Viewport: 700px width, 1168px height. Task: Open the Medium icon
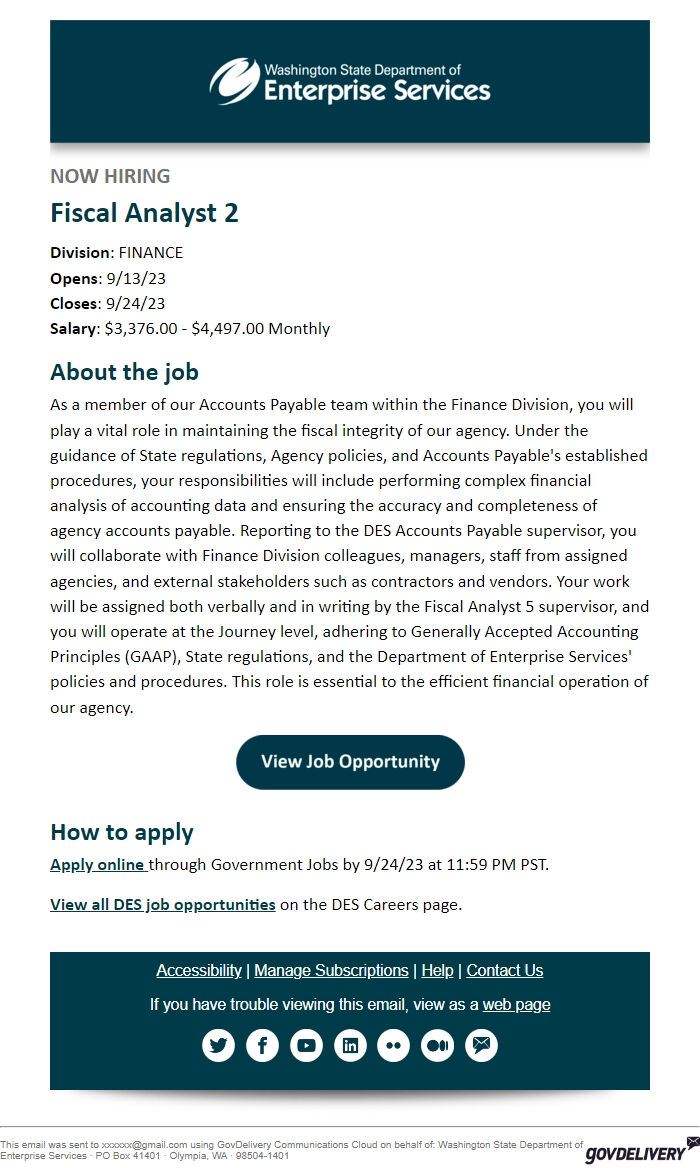[437, 1045]
